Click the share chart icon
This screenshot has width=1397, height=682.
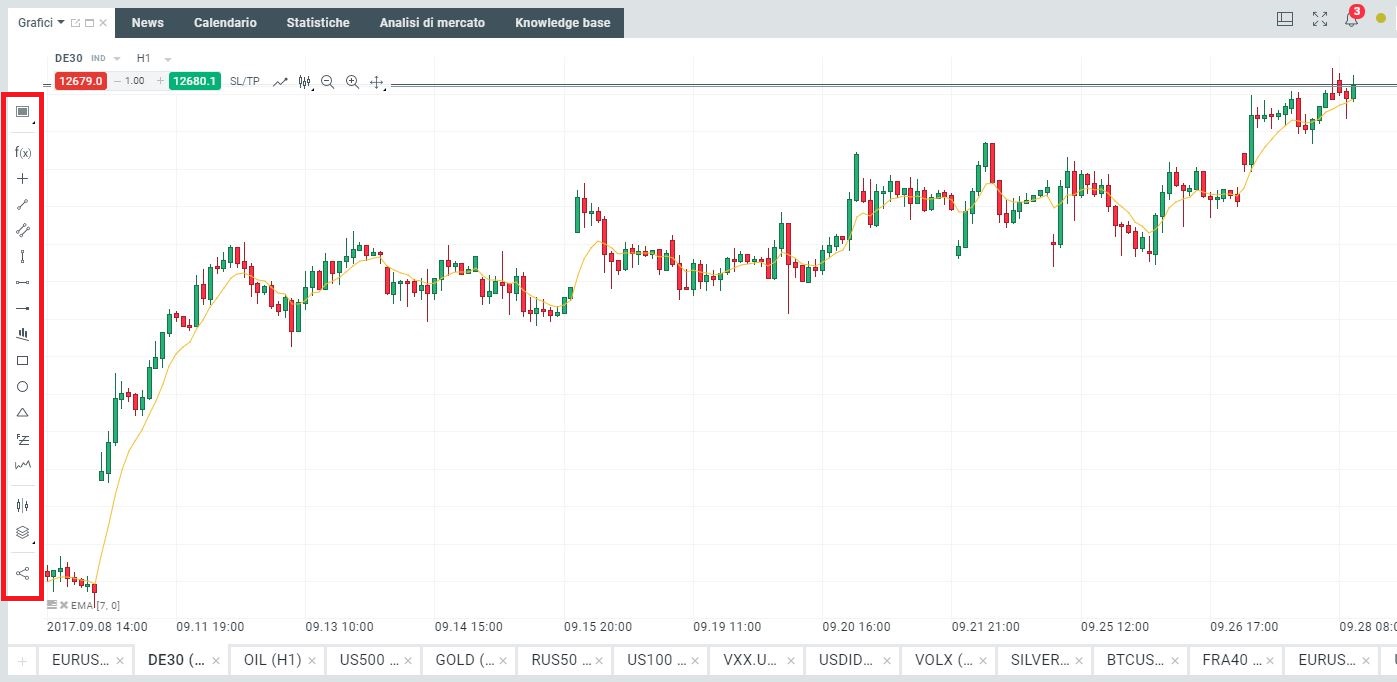pos(23,573)
